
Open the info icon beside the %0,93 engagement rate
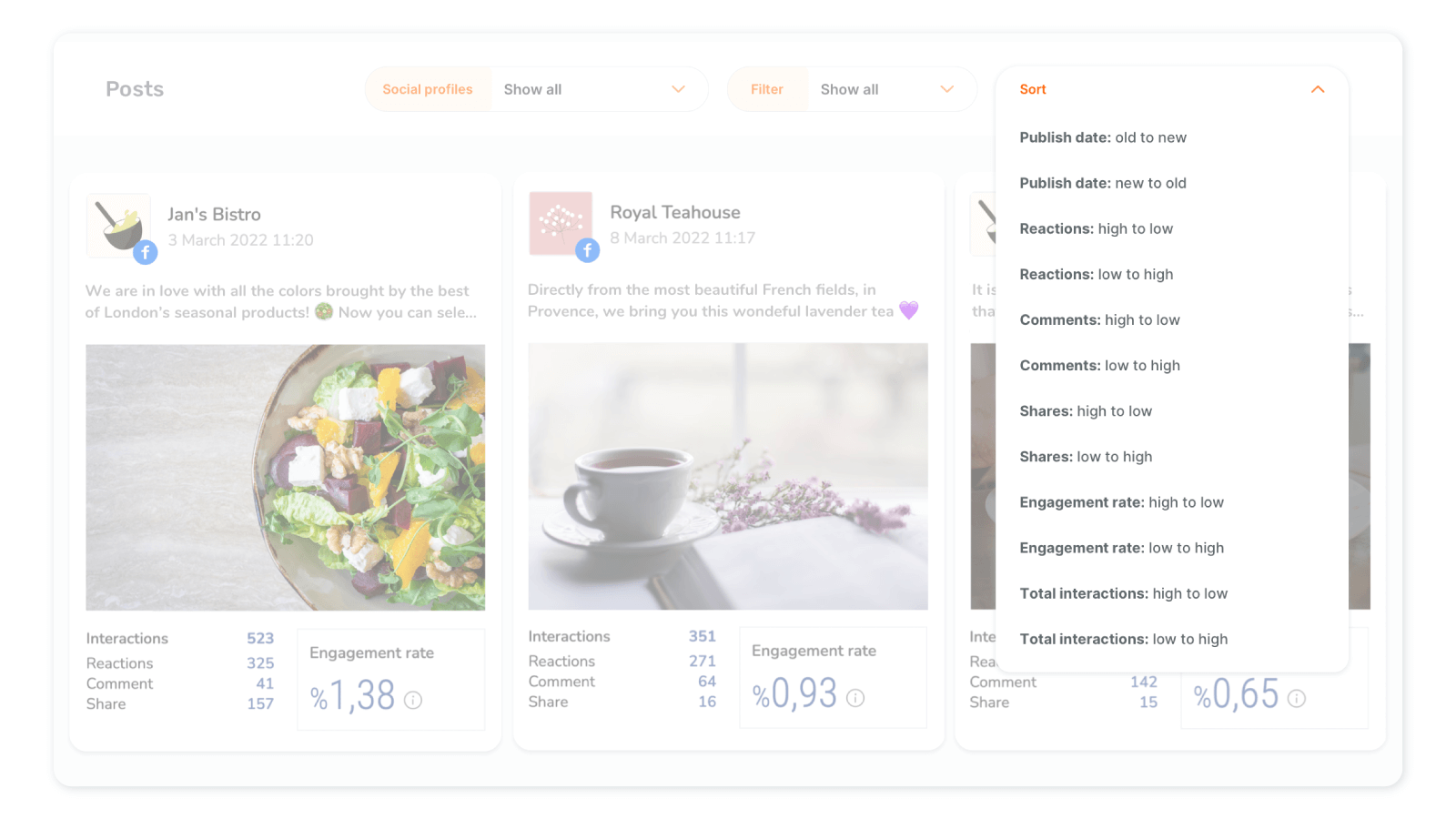tap(855, 698)
